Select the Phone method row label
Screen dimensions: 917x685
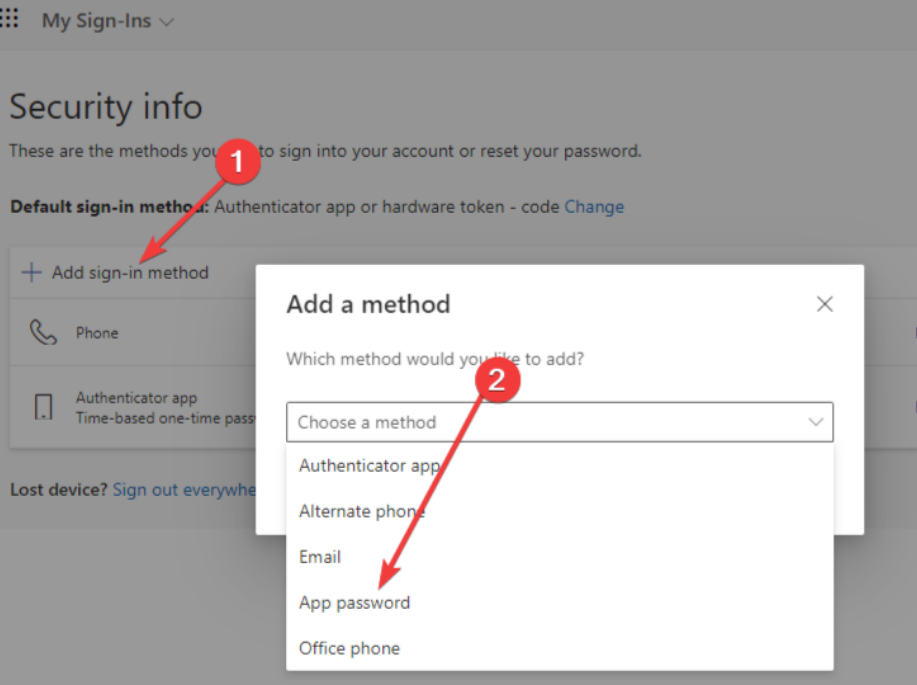(x=97, y=333)
